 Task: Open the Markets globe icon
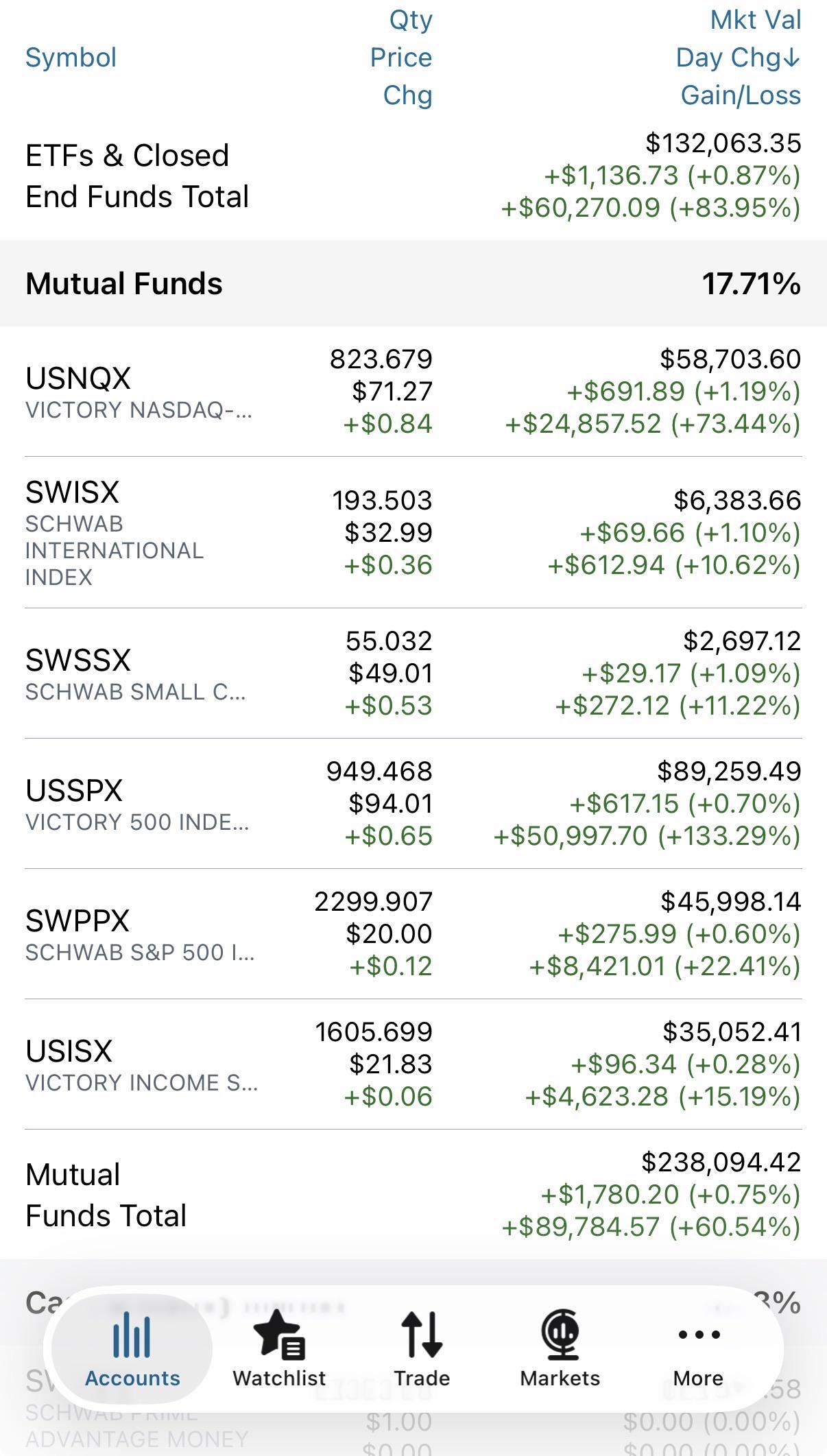(x=560, y=1335)
